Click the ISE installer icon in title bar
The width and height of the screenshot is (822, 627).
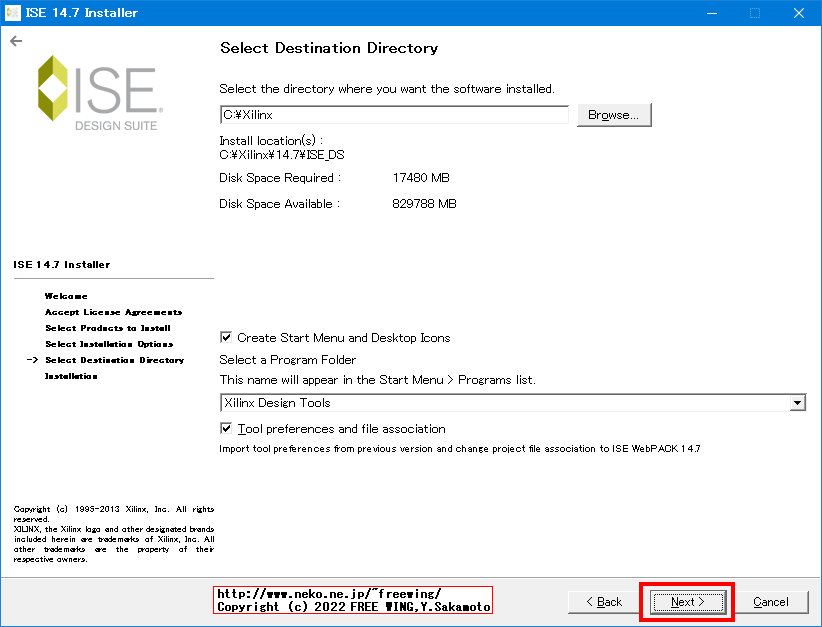13,12
